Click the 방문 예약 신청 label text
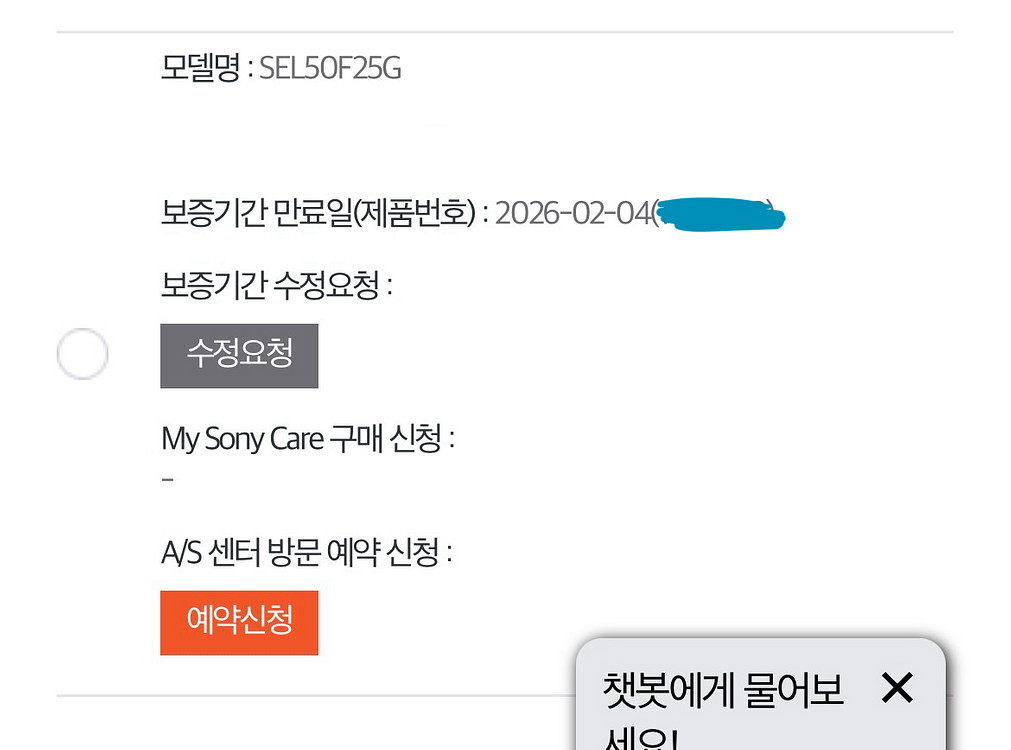Image resolution: width=1011 pixels, height=750 pixels. coord(353,553)
